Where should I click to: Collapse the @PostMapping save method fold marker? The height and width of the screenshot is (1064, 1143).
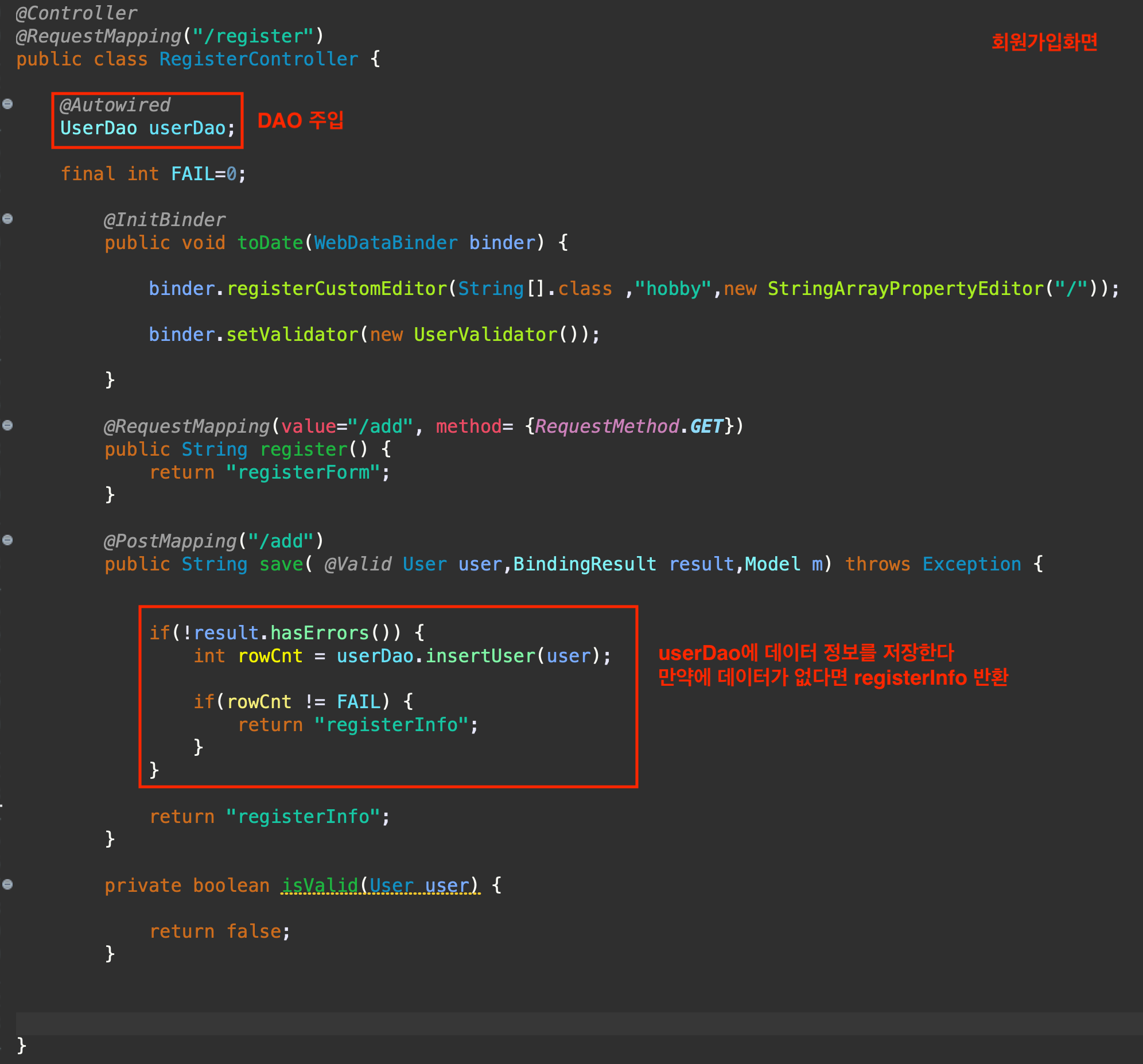click(x=7, y=540)
